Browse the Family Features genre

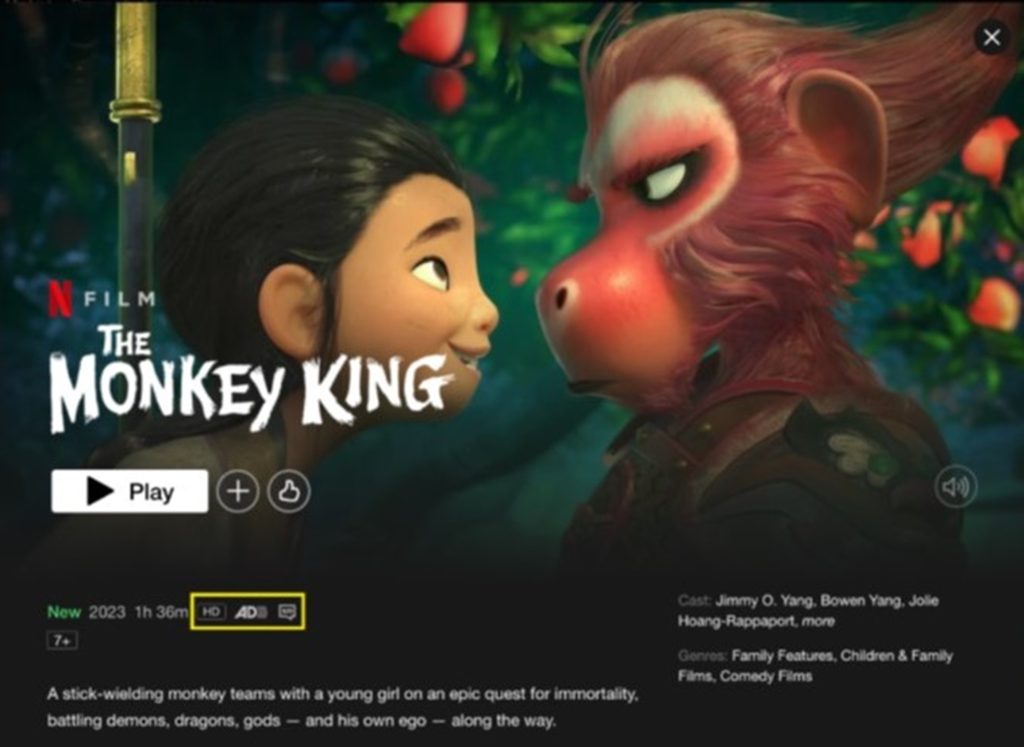[x=782, y=655]
